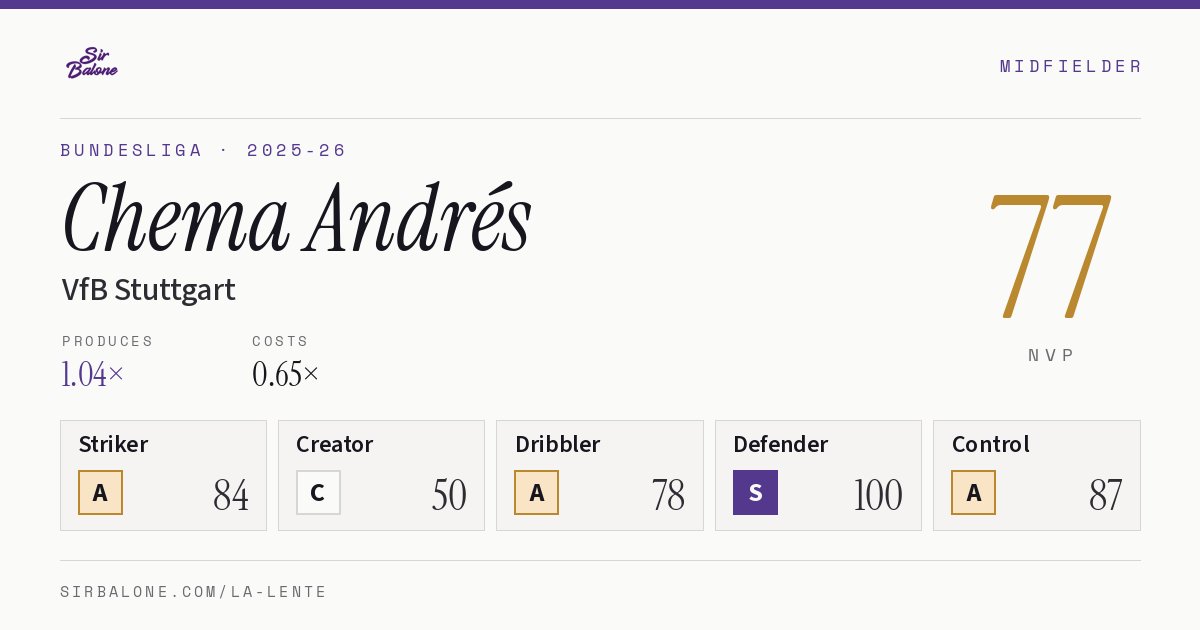This screenshot has height=630, width=1200.
Task: Click the Sir Balone logo
Action: 91,63
